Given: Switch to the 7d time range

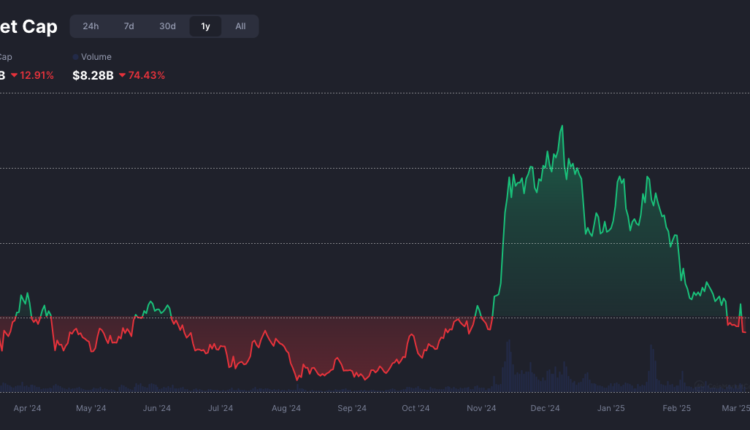Looking at the screenshot, I should coord(128,26).
